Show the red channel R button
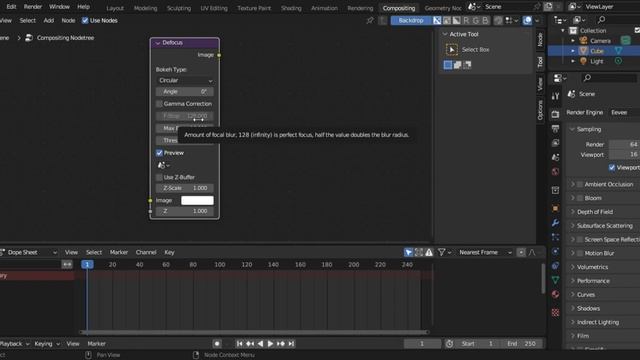Image resolution: width=640 pixels, height=360 pixels. [x=466, y=20]
